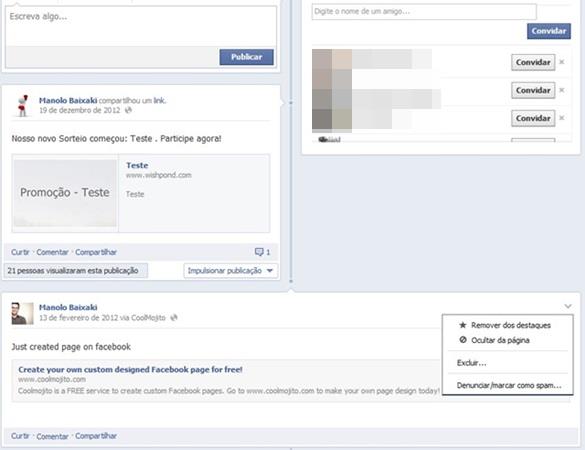Image resolution: width=585 pixels, height=450 pixels.
Task: Invite the first suggested friend
Action: click(533, 62)
